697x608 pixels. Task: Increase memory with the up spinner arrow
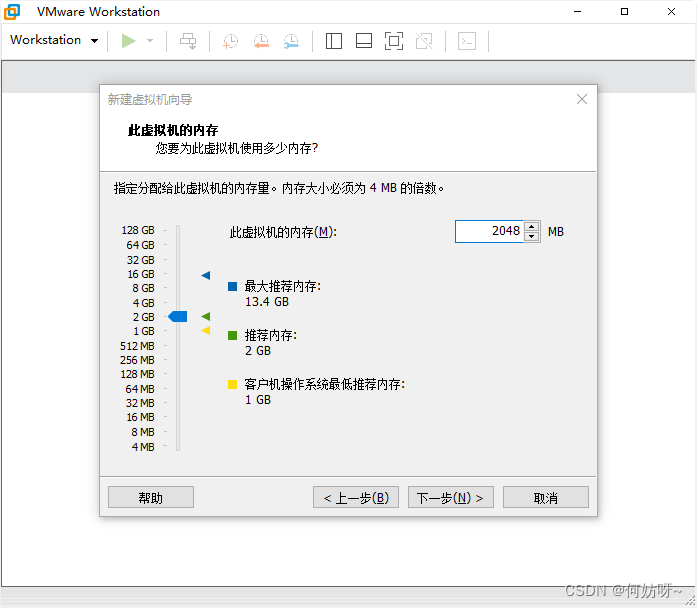532,227
